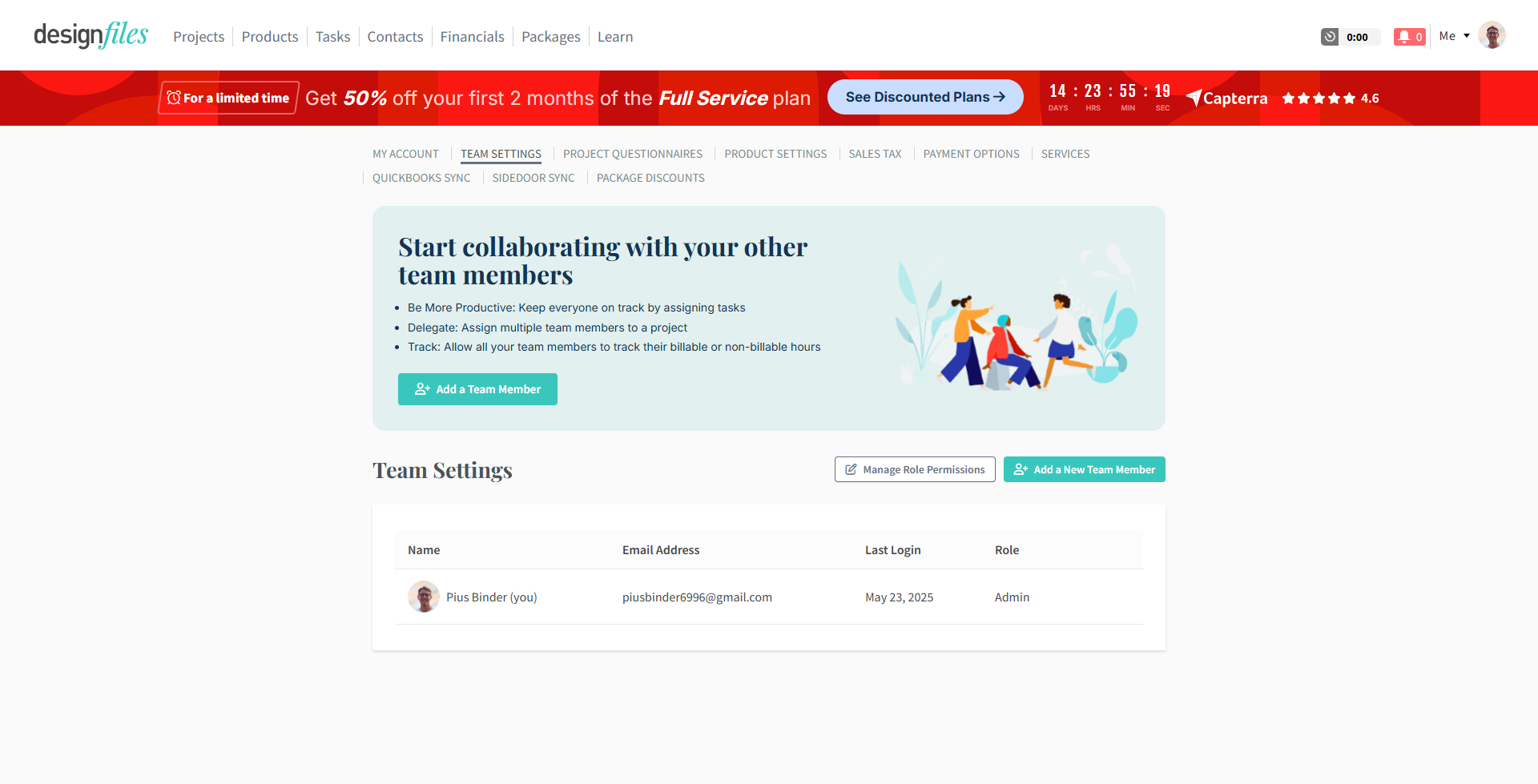Click the Add a Team Member button
The height and width of the screenshot is (784, 1538).
[477, 389]
